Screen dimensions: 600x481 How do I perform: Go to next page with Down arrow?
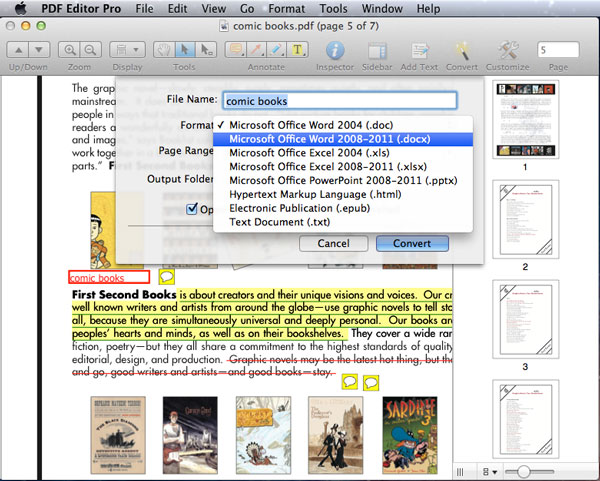[x=39, y=50]
